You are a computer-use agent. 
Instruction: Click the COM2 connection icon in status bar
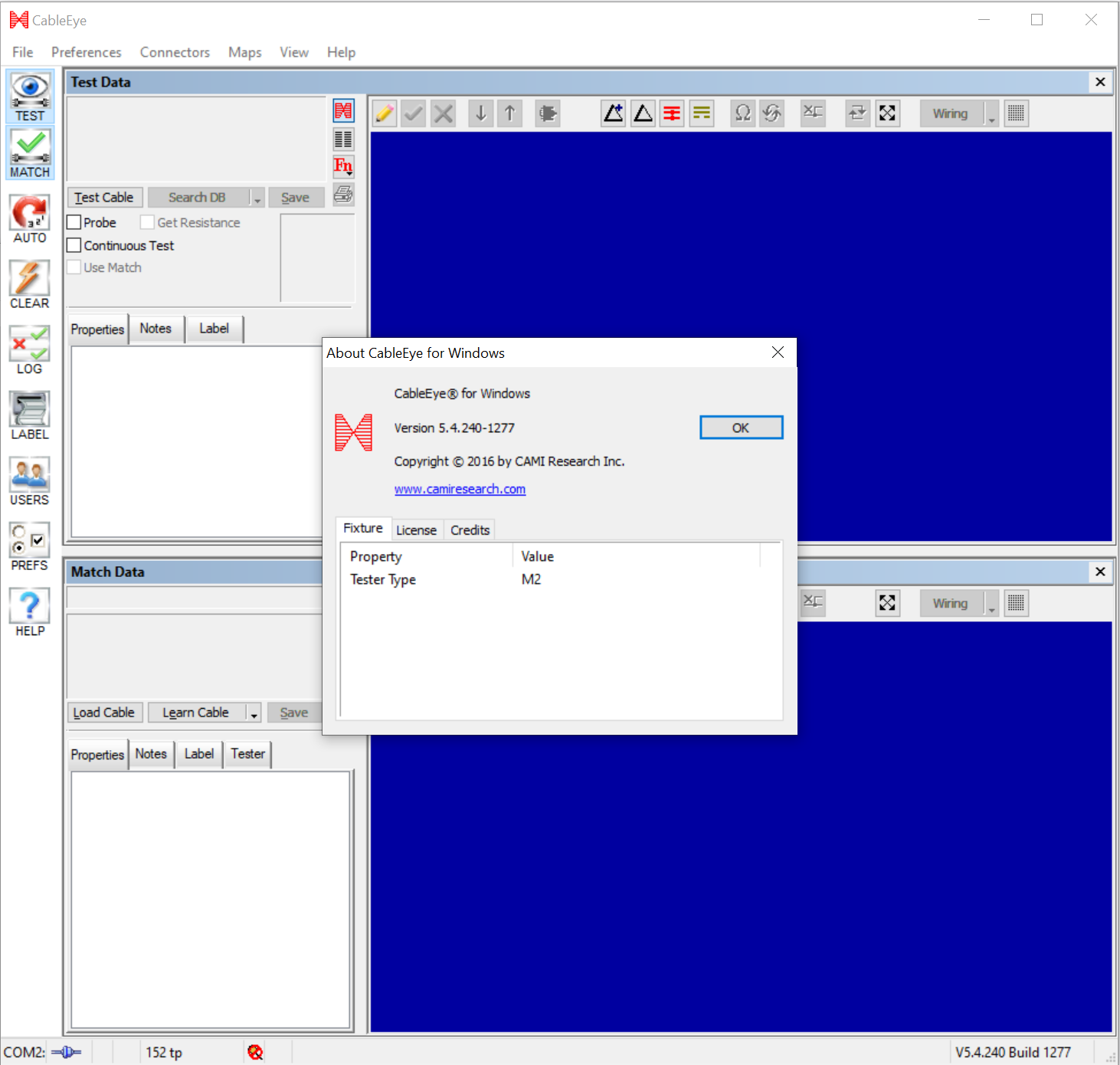(x=67, y=1052)
